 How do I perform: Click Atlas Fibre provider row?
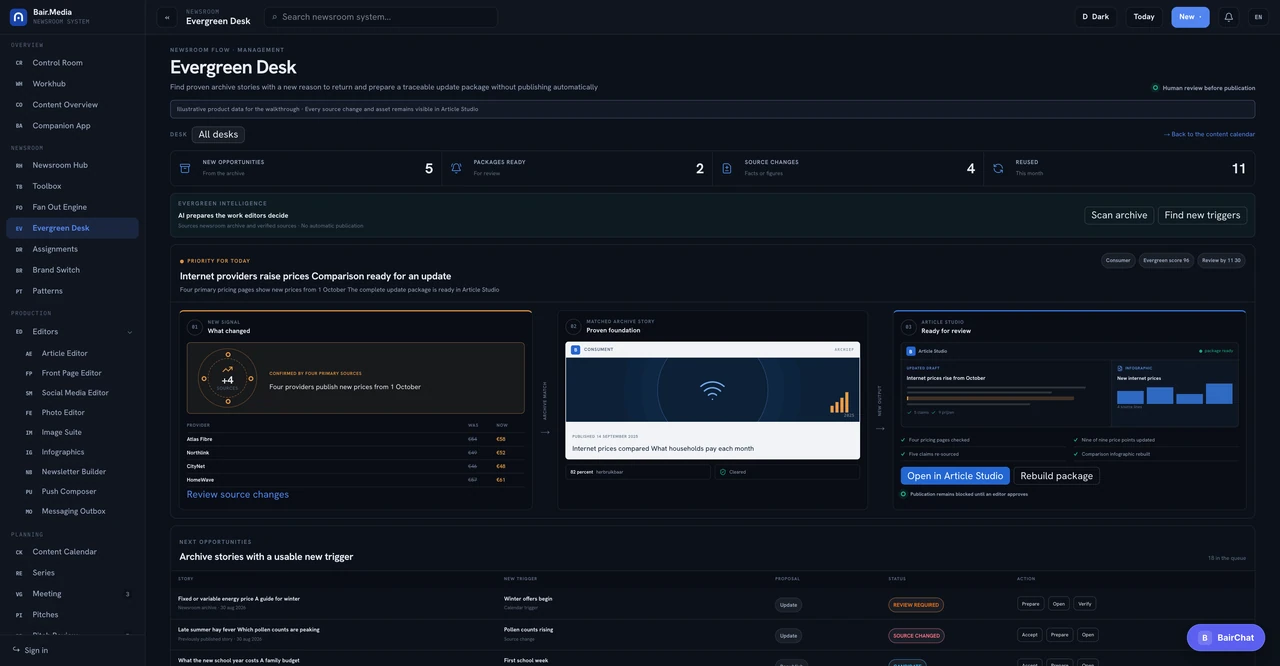(355, 439)
